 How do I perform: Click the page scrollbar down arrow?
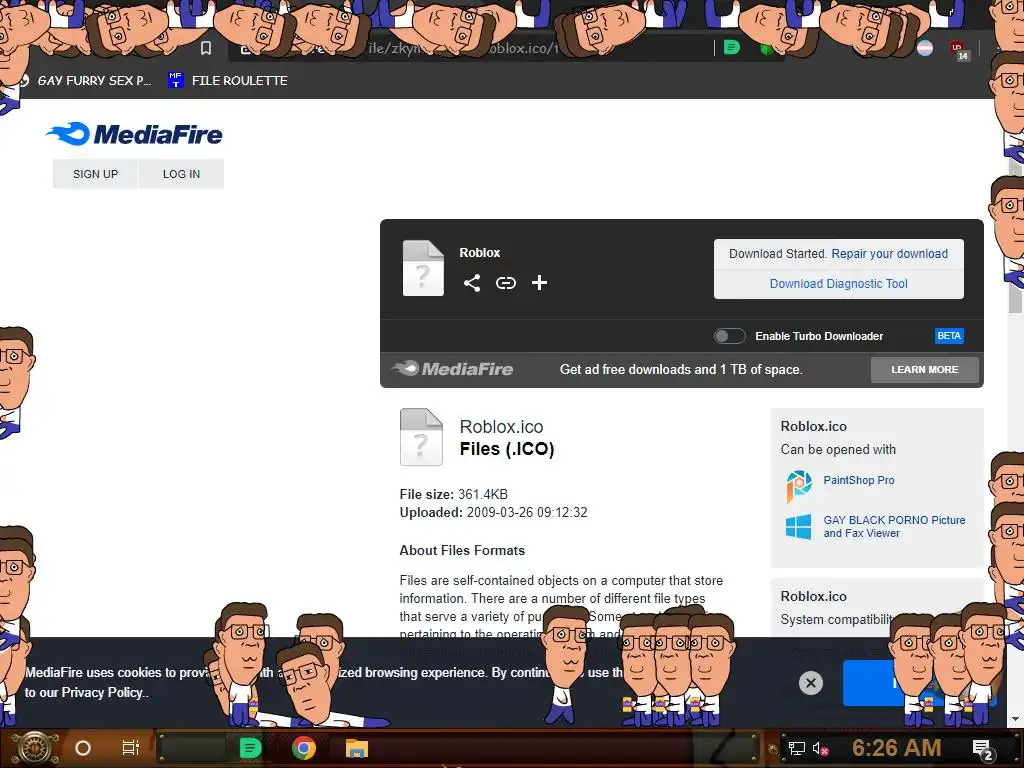click(x=1014, y=719)
